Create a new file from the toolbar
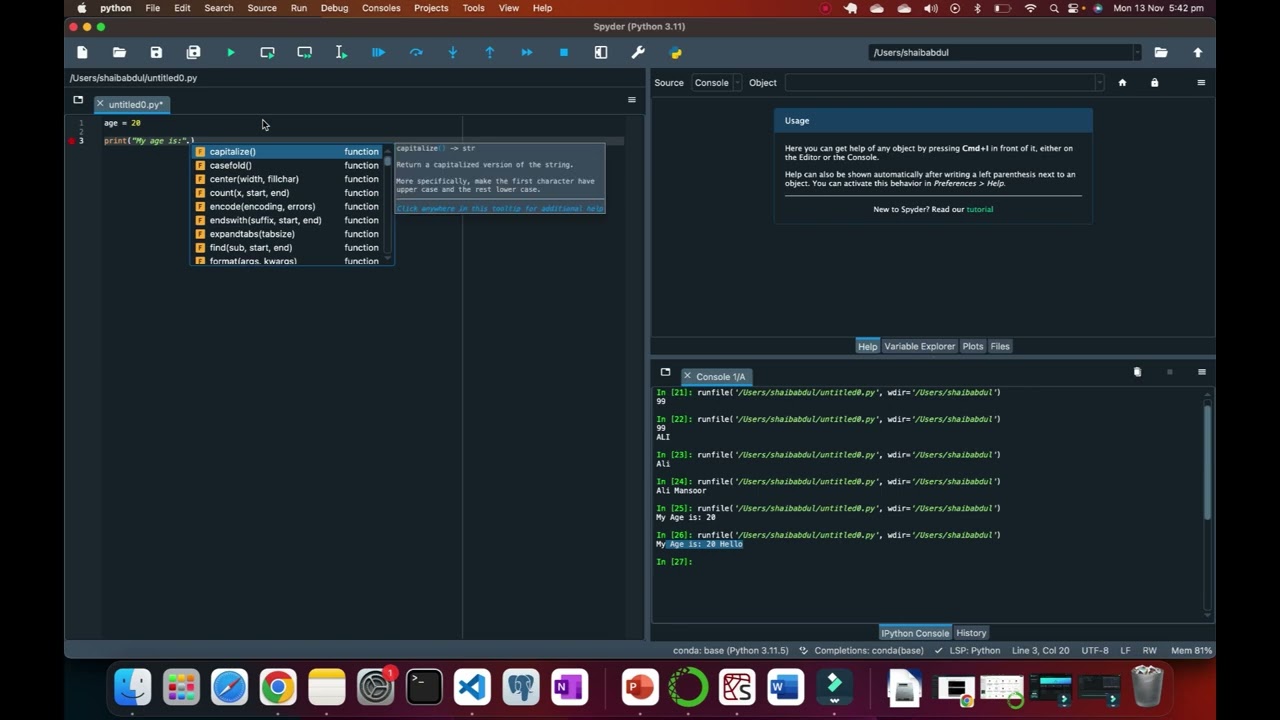 point(82,52)
